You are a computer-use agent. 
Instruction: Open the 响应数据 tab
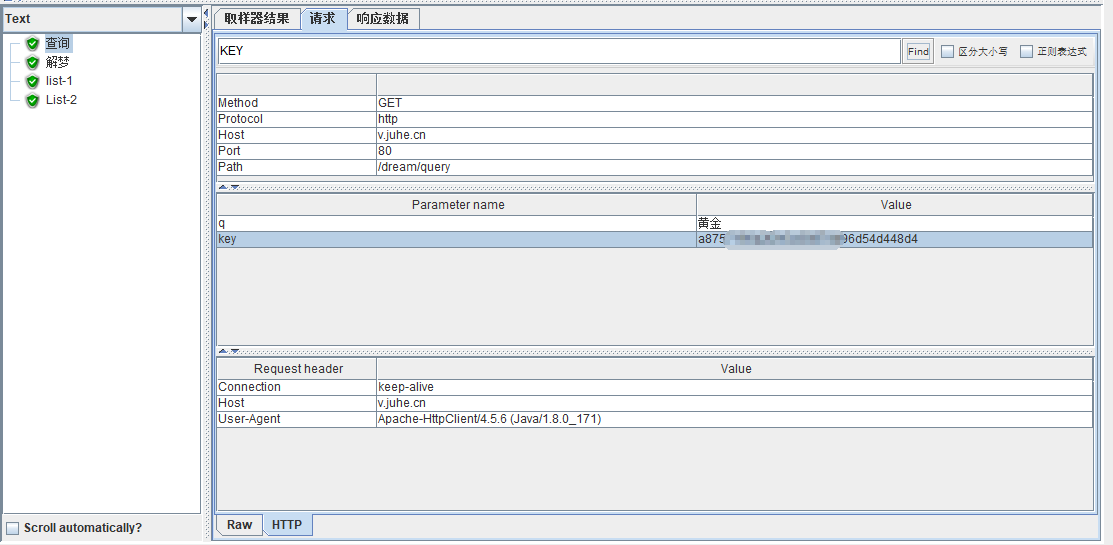click(383, 19)
